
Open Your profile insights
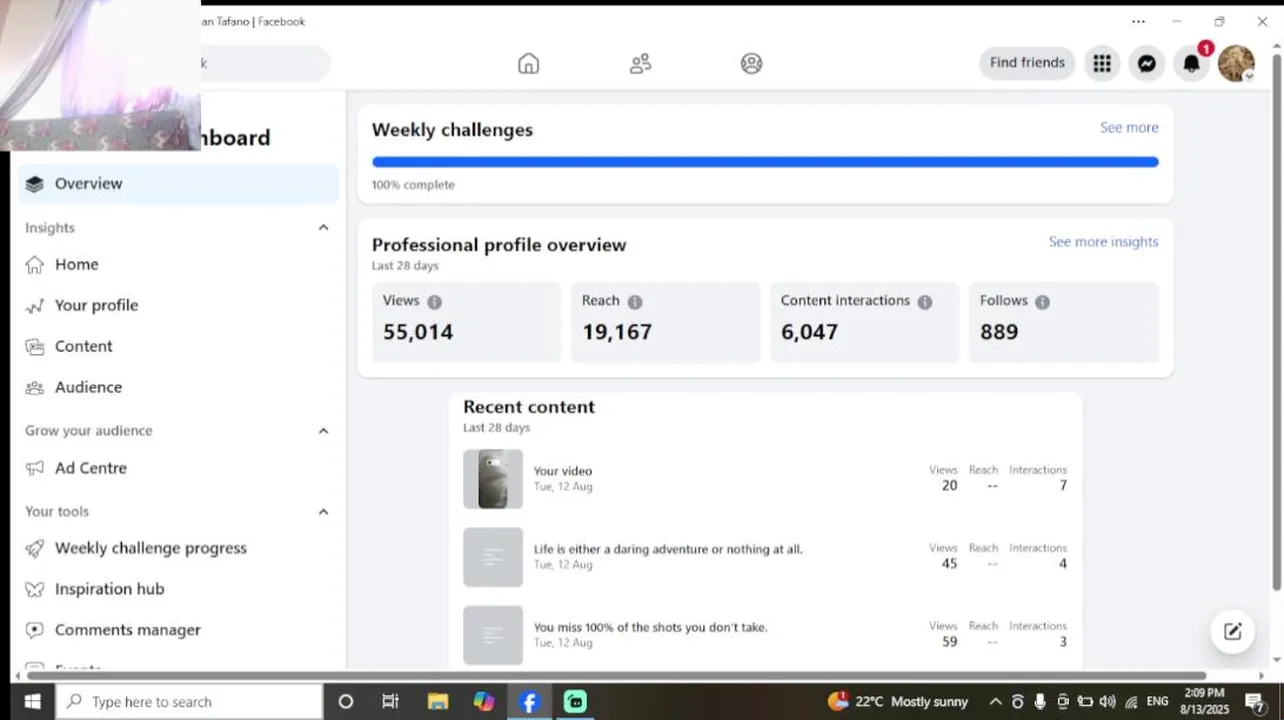point(178,306)
